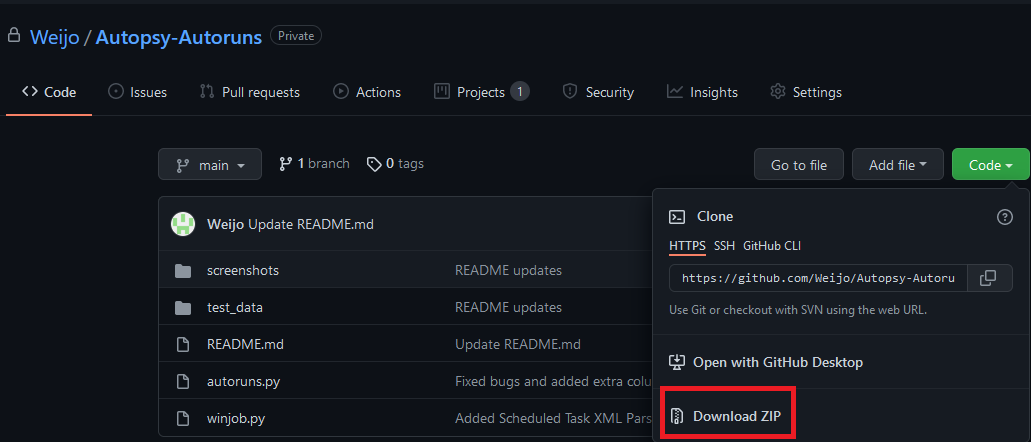This screenshot has width=1031, height=442.
Task: Click the GitHub Desktop download icon
Action: (677, 362)
